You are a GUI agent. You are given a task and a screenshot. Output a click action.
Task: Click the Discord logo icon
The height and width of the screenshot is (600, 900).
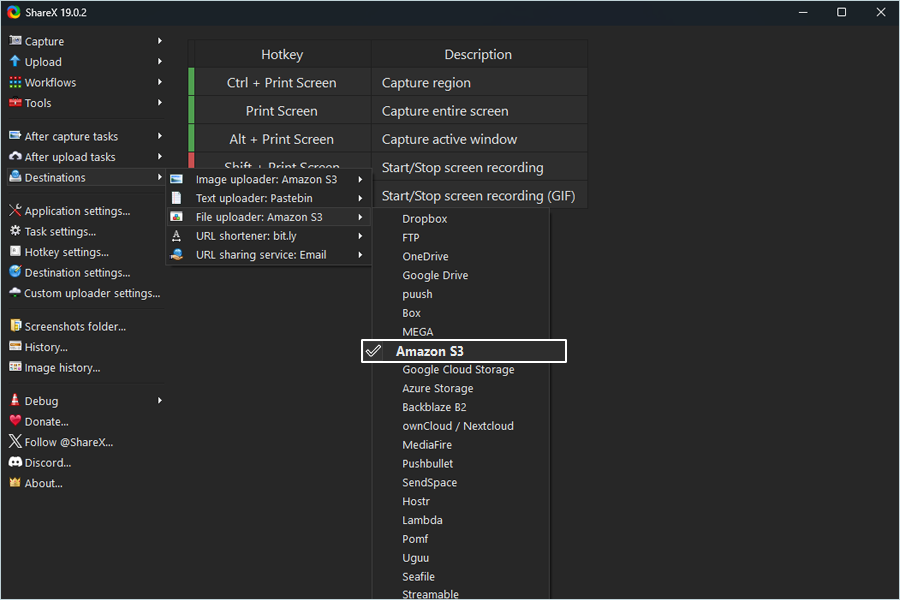click(15, 462)
